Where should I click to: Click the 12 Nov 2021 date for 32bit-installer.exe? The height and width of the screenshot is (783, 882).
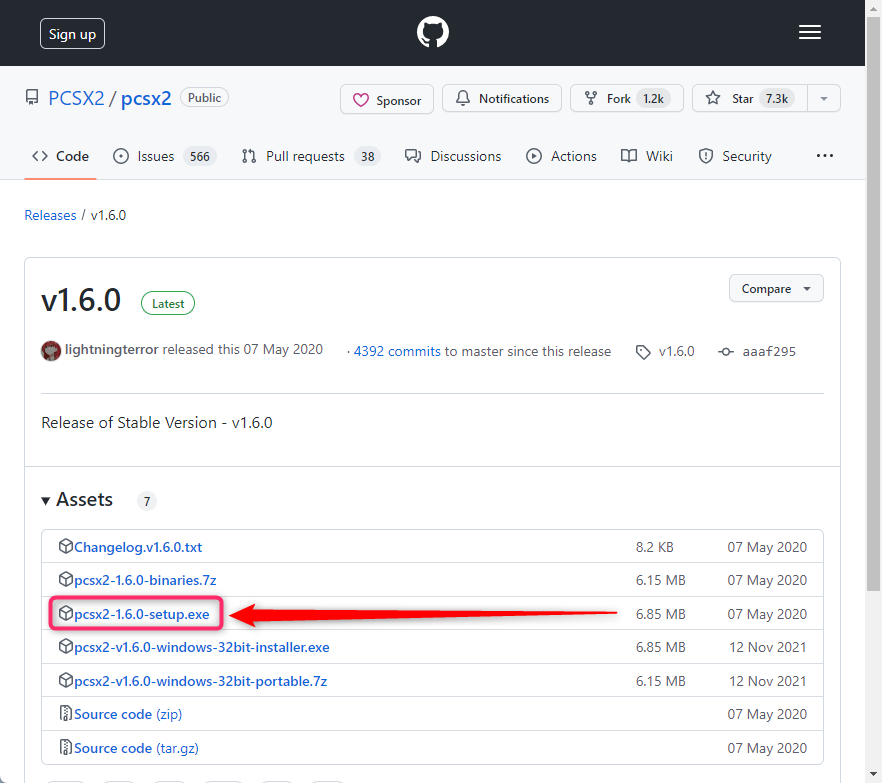pos(768,647)
